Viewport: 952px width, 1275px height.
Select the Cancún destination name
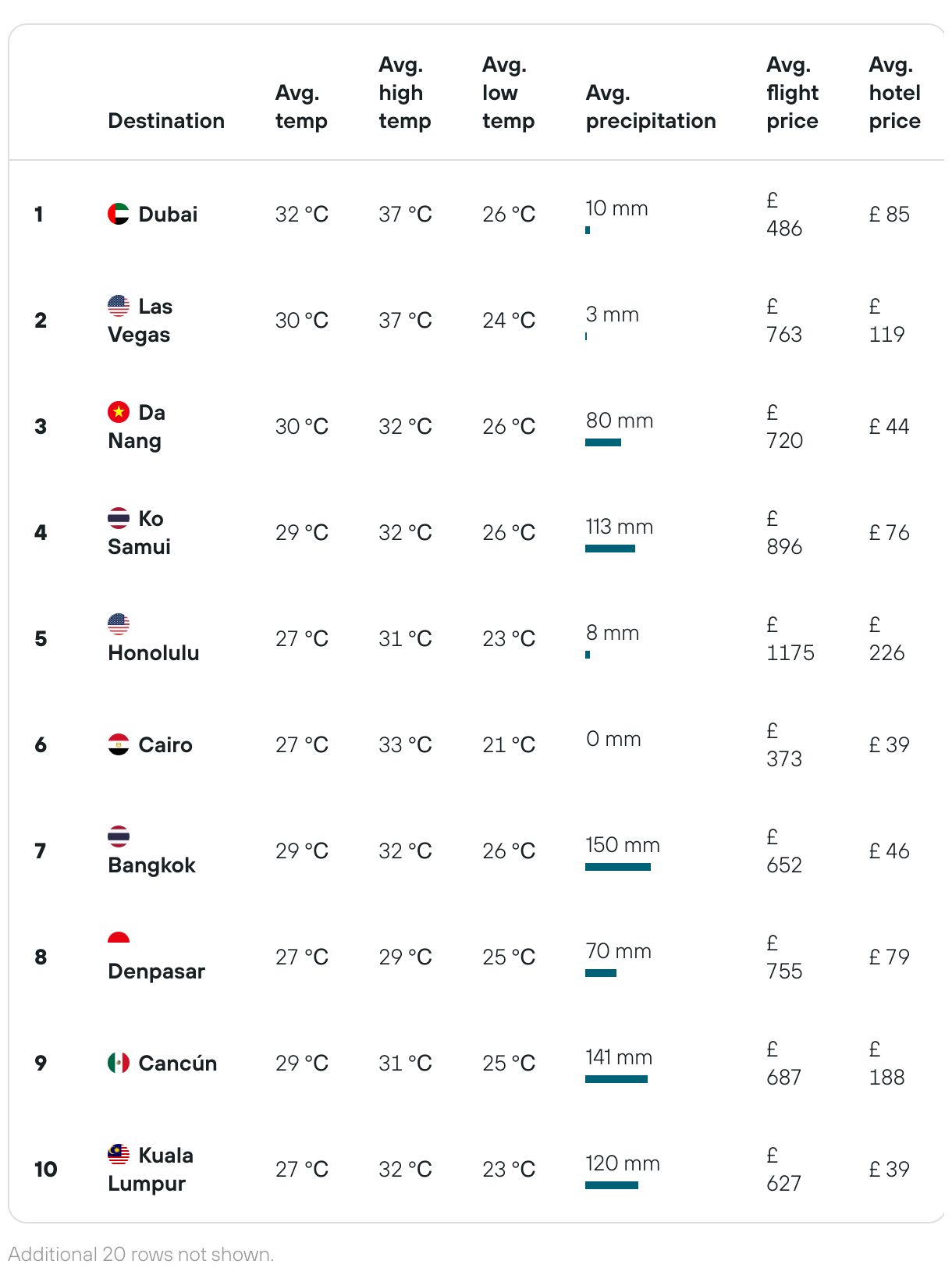coord(178,1064)
